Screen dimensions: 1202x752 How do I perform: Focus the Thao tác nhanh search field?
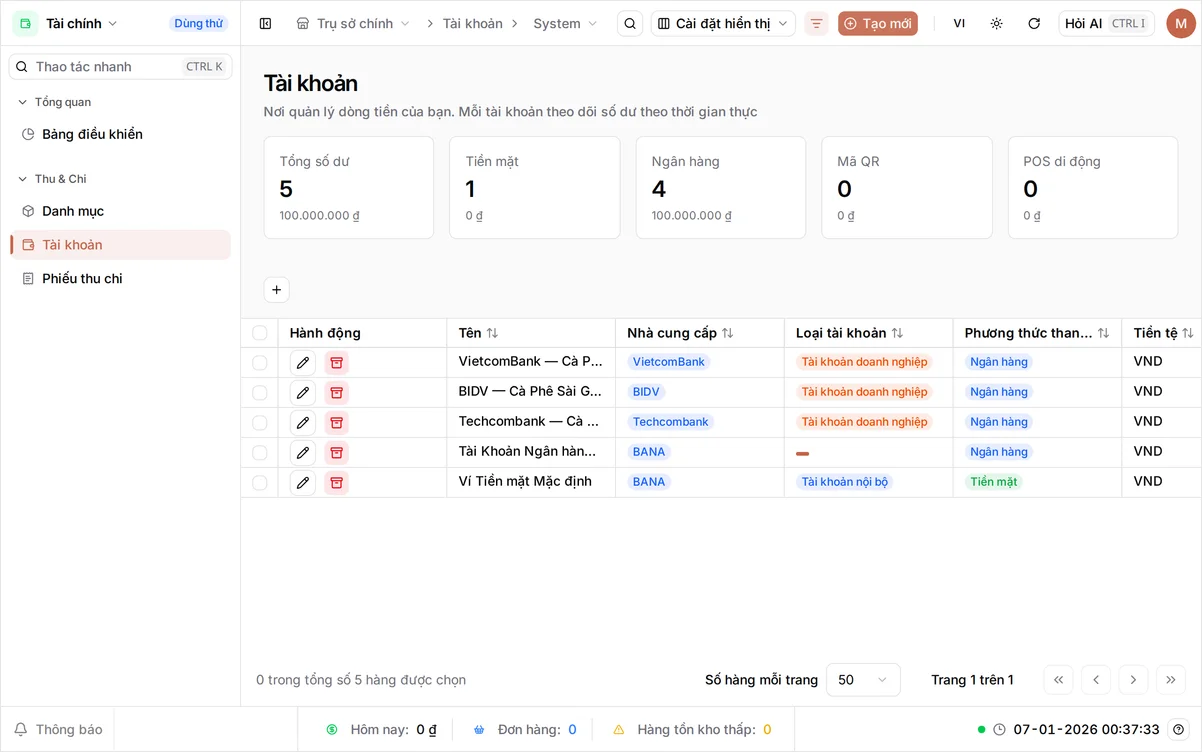pos(120,67)
